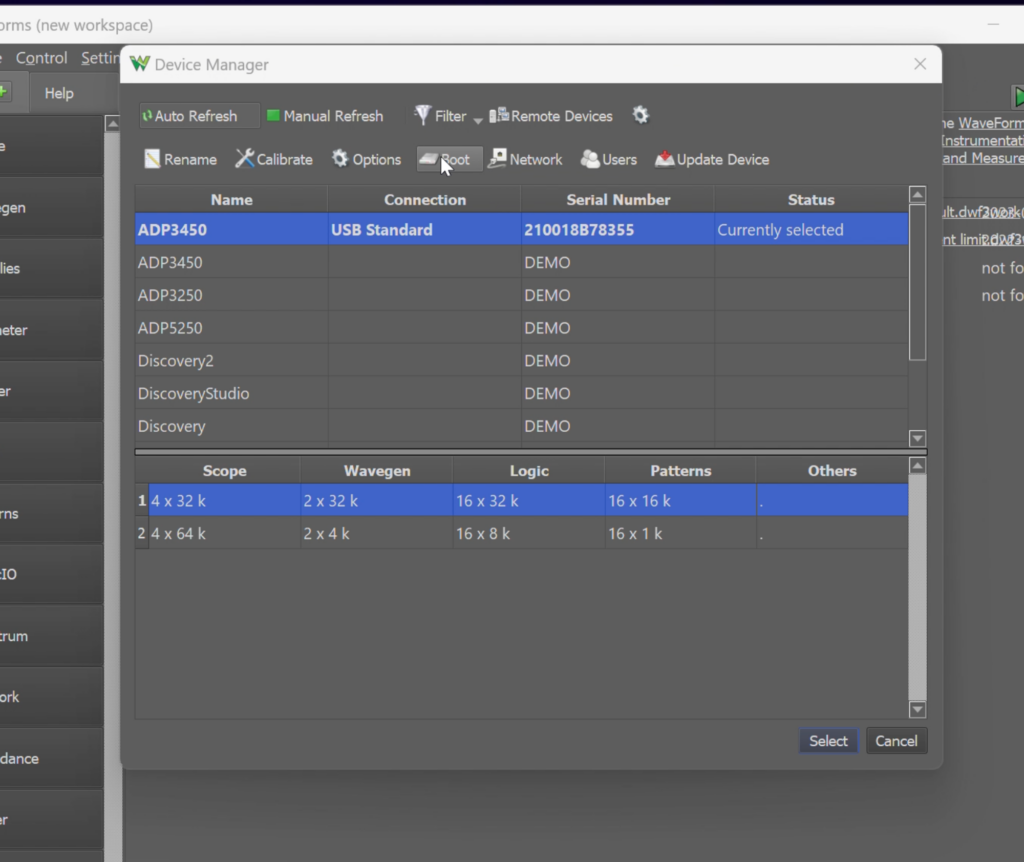The width and height of the screenshot is (1024, 862).
Task: Toggle Auto Refresh
Action: [x=198, y=116]
